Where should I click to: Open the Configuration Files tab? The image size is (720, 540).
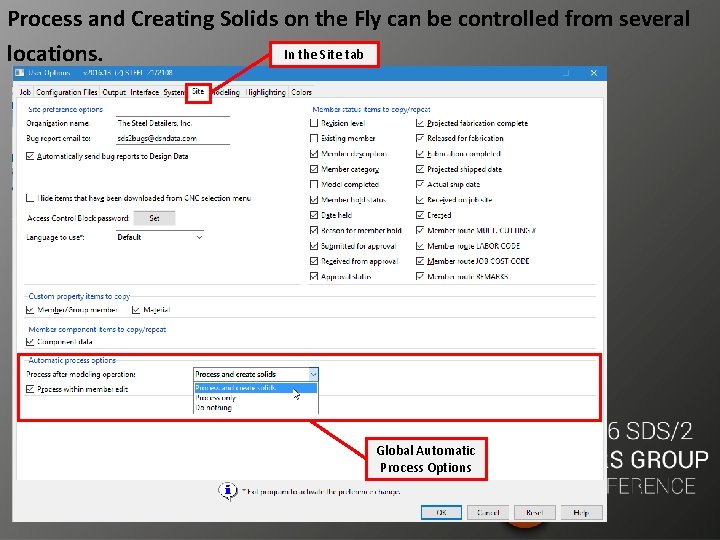67,92
